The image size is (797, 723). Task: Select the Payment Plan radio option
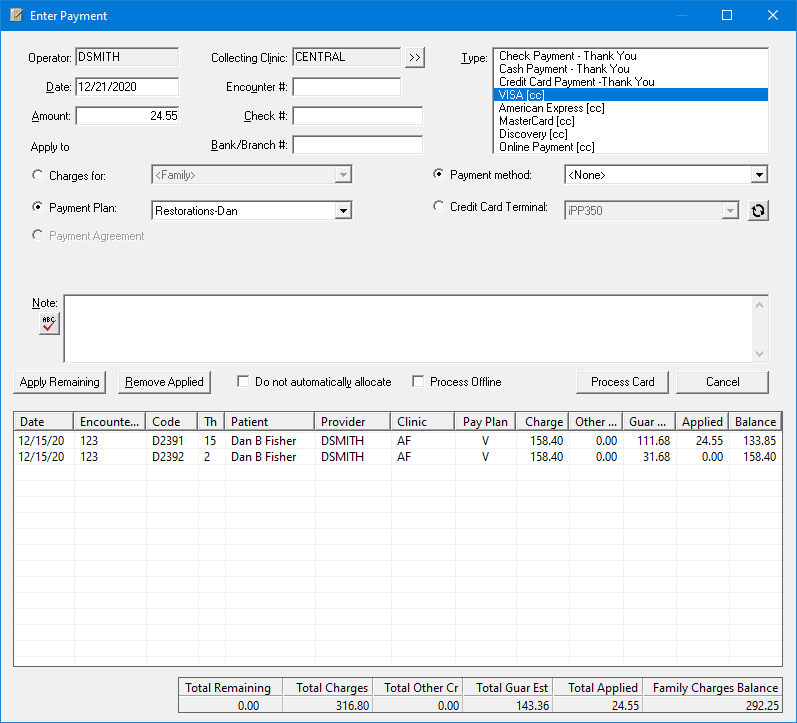[38, 207]
